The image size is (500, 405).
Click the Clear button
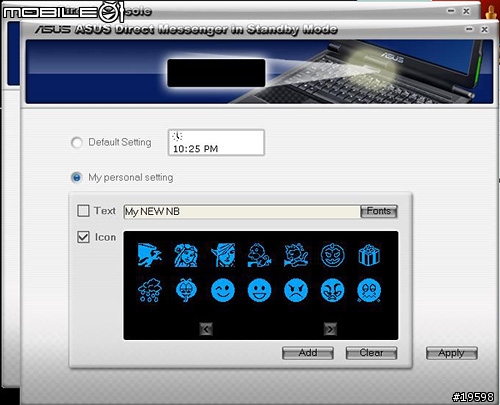click(x=371, y=353)
